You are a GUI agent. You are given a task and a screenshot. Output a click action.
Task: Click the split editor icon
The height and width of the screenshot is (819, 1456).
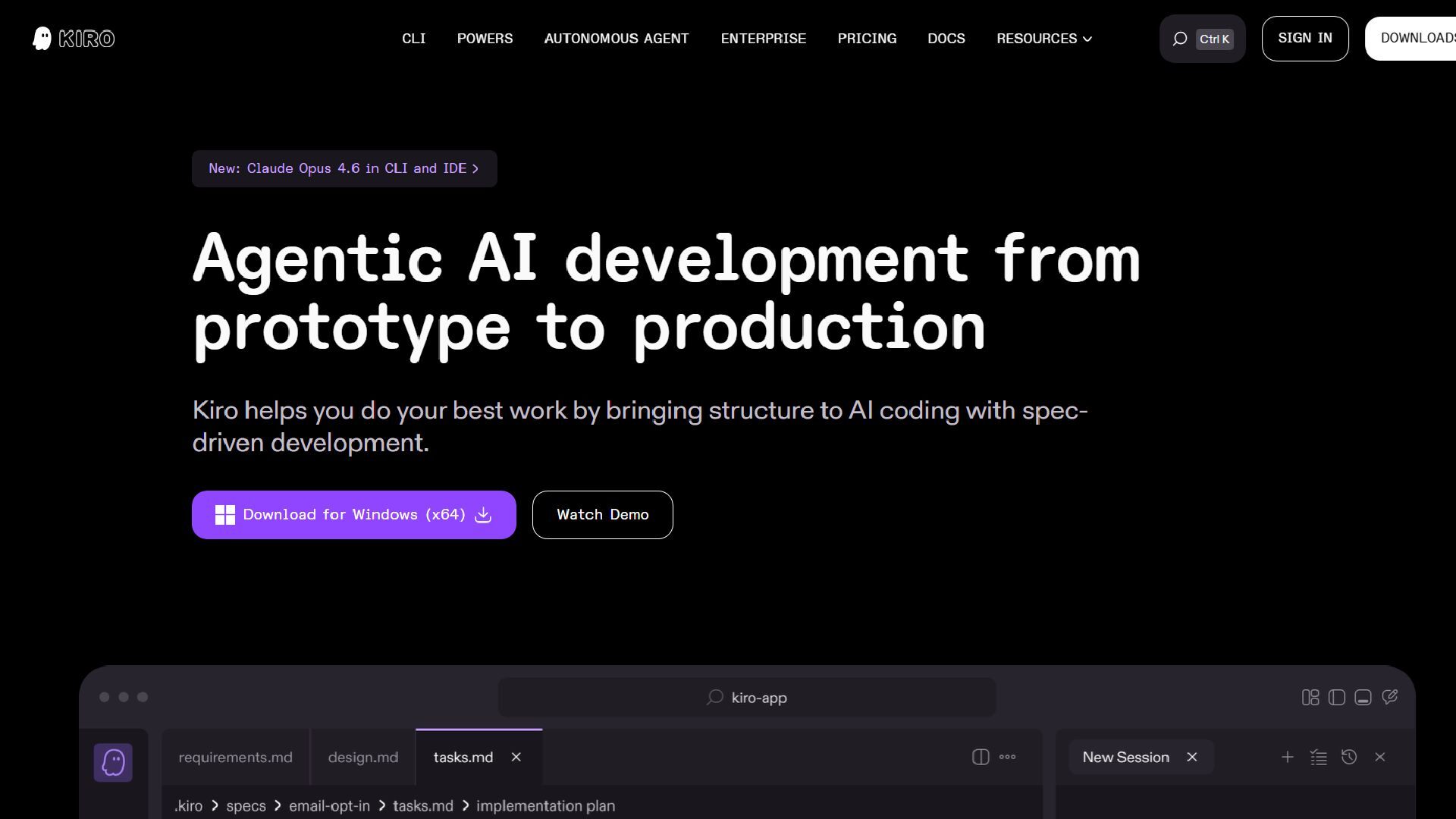tap(981, 757)
